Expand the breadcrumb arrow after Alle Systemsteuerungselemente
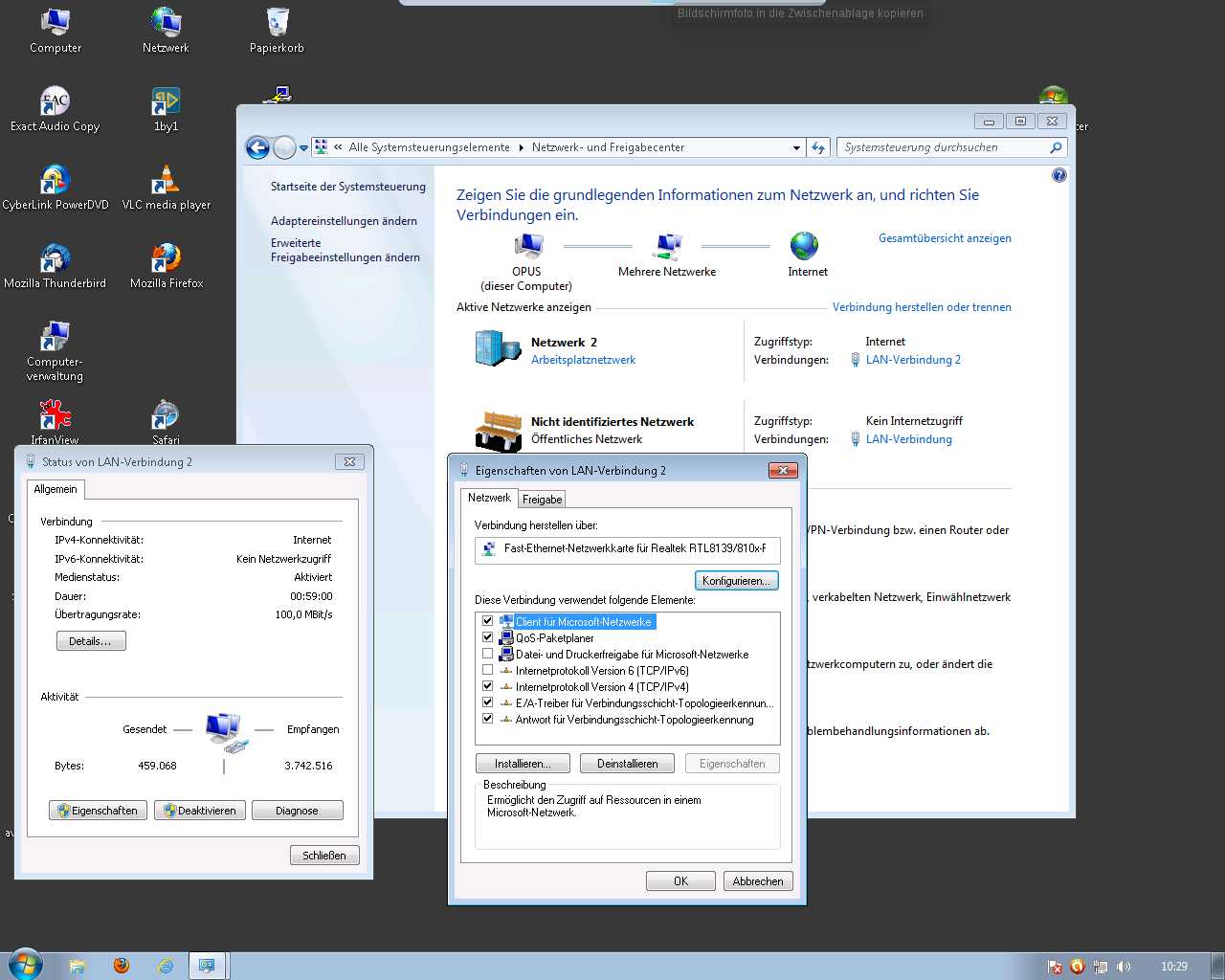Viewport: 1225px width, 980px height. [522, 147]
